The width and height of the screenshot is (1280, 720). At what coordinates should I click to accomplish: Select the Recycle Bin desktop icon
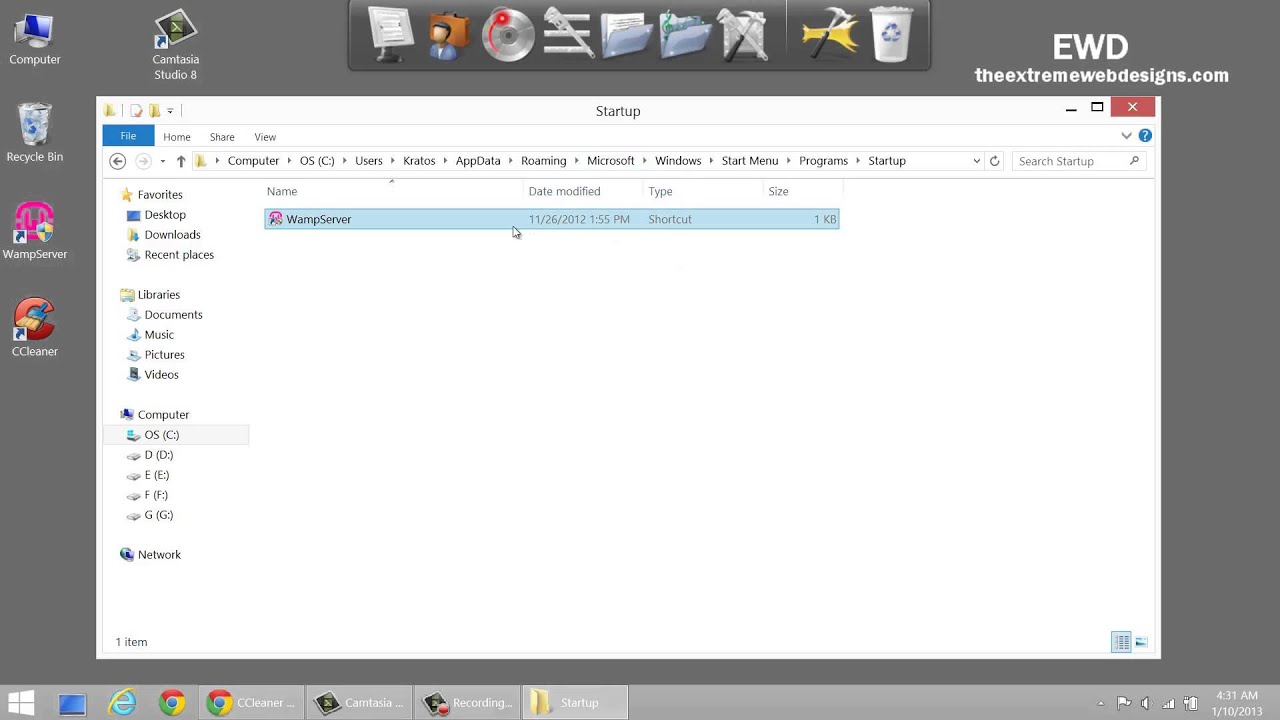(x=35, y=132)
